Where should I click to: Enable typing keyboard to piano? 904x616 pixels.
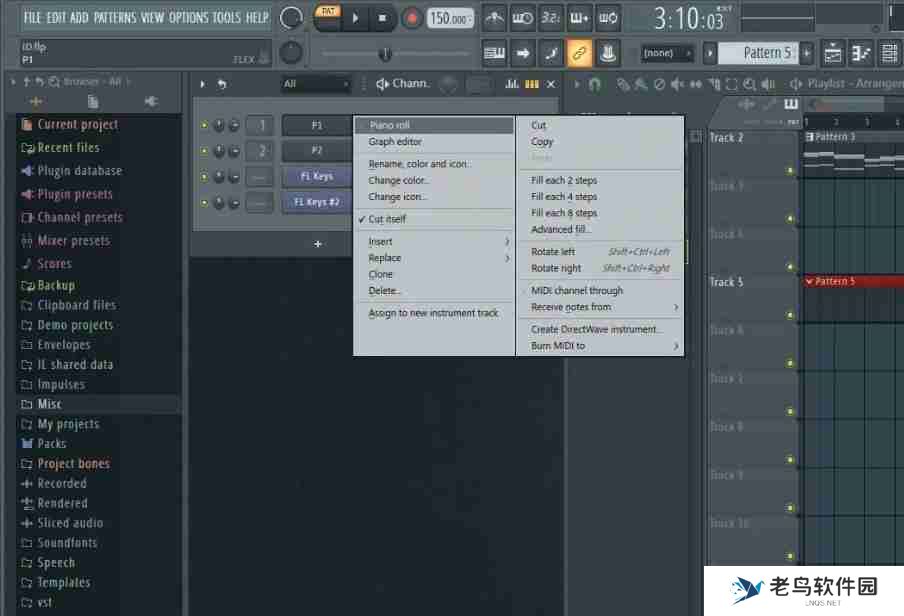coord(494,54)
